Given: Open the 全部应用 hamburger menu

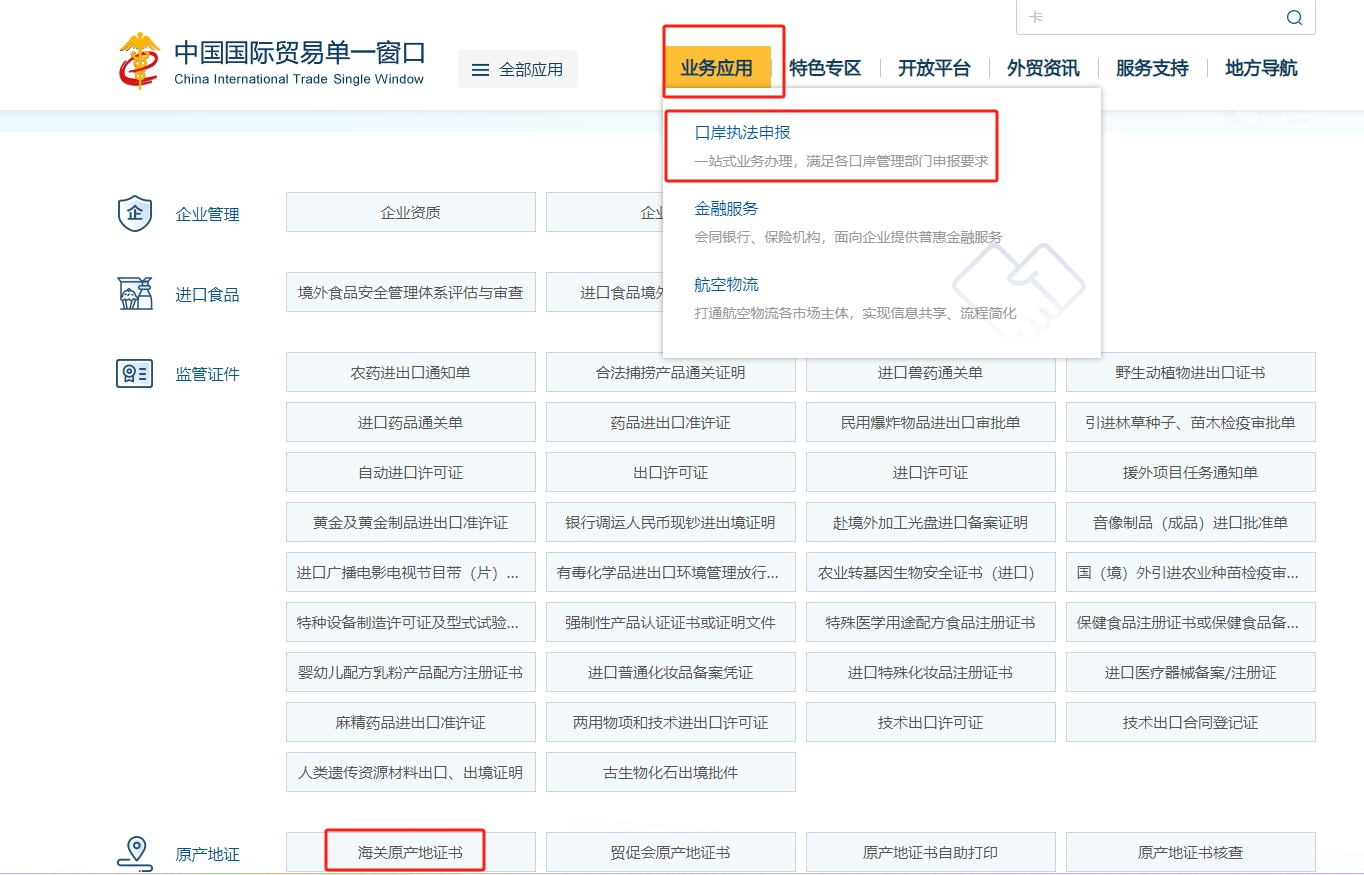Looking at the screenshot, I should (517, 69).
